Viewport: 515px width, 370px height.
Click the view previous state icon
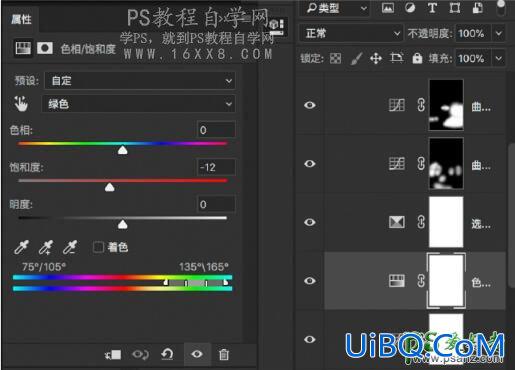[140, 354]
